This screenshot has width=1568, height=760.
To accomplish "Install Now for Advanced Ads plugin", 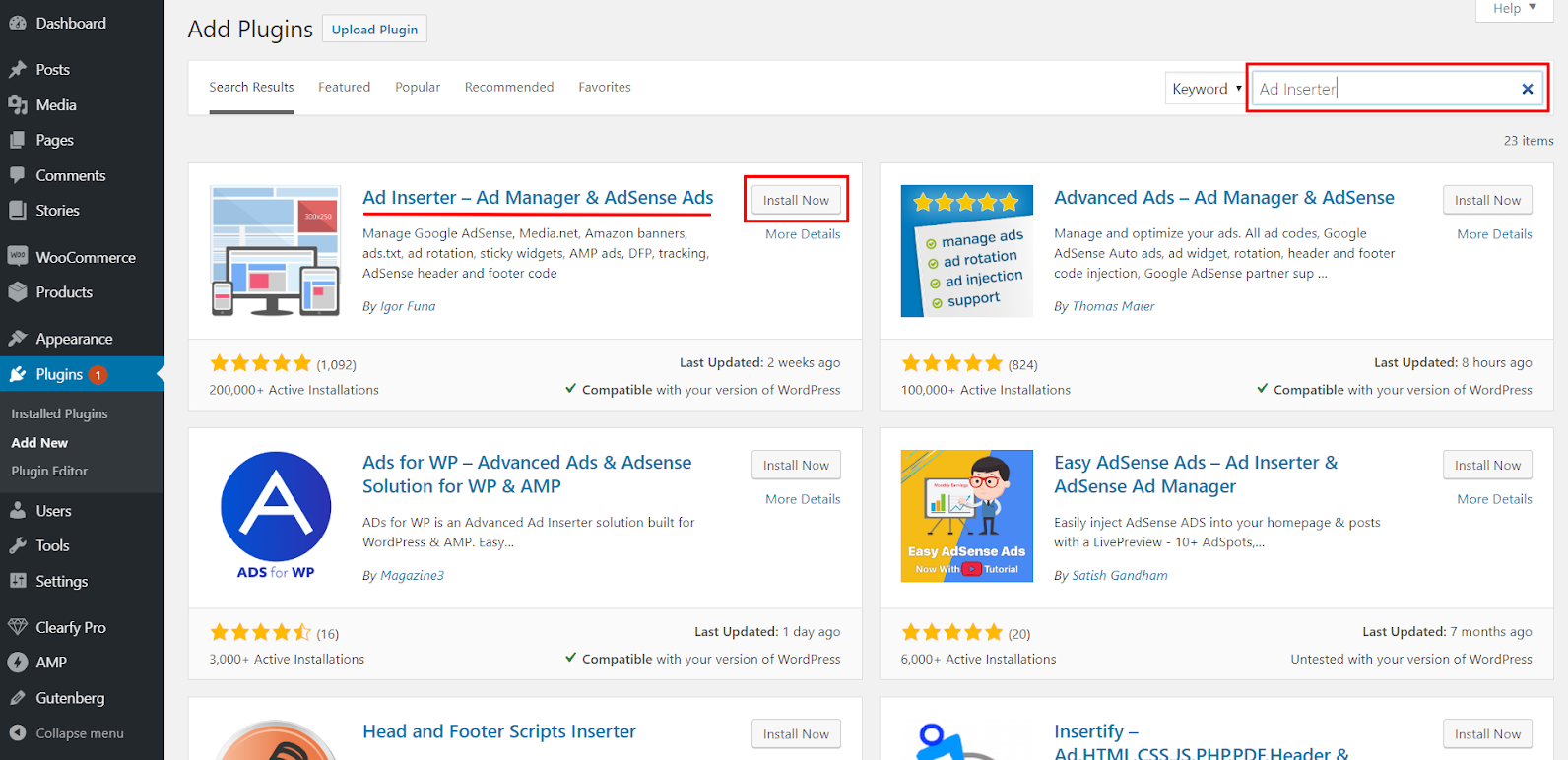I will (1487, 200).
